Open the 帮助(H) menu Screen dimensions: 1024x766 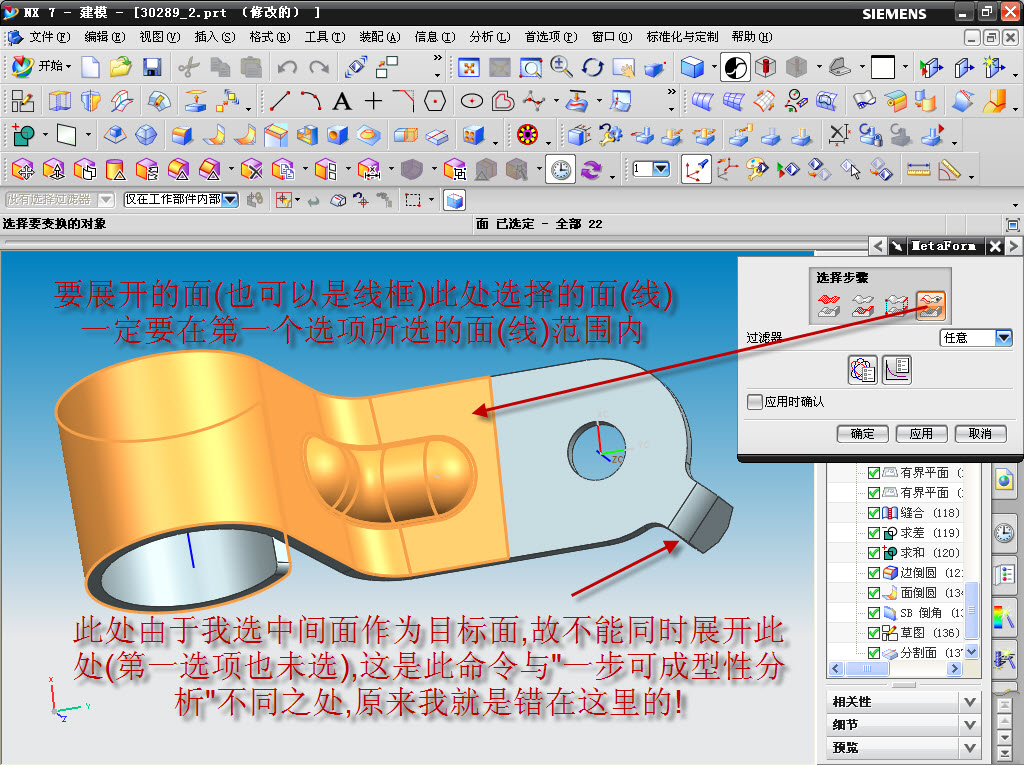pos(752,37)
